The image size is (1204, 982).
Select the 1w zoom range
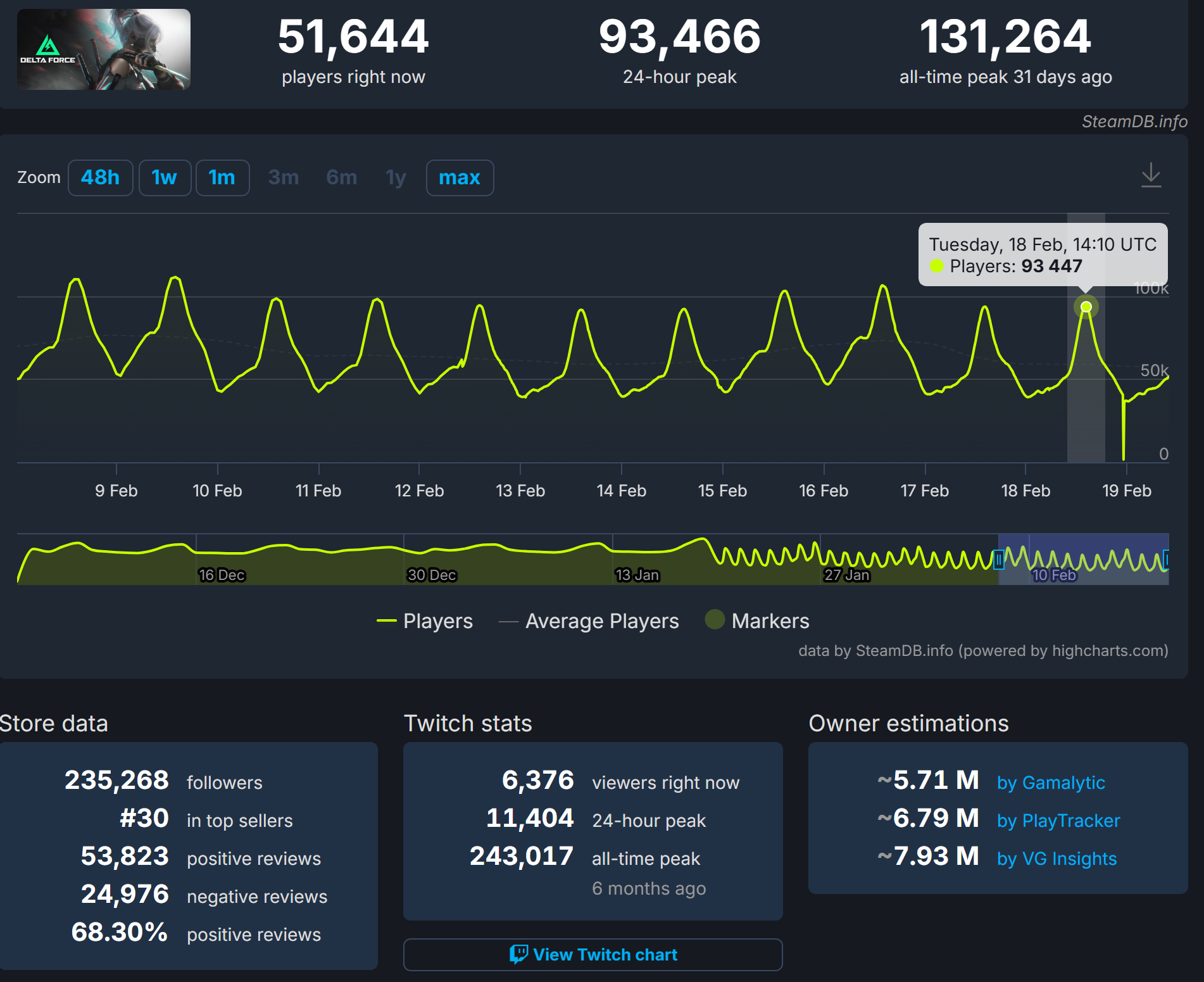pyautogui.click(x=165, y=178)
